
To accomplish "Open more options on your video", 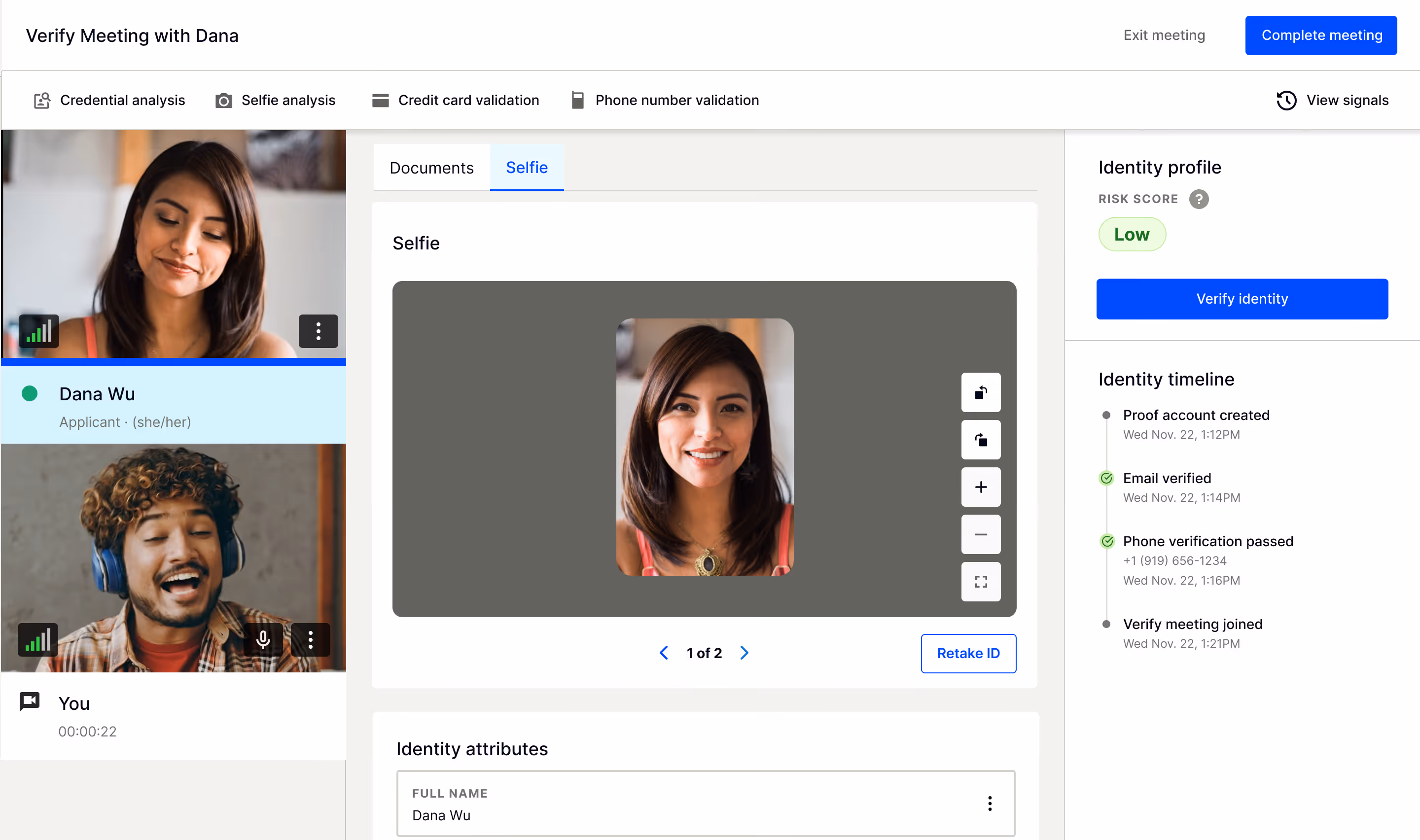I will click(x=310, y=640).
